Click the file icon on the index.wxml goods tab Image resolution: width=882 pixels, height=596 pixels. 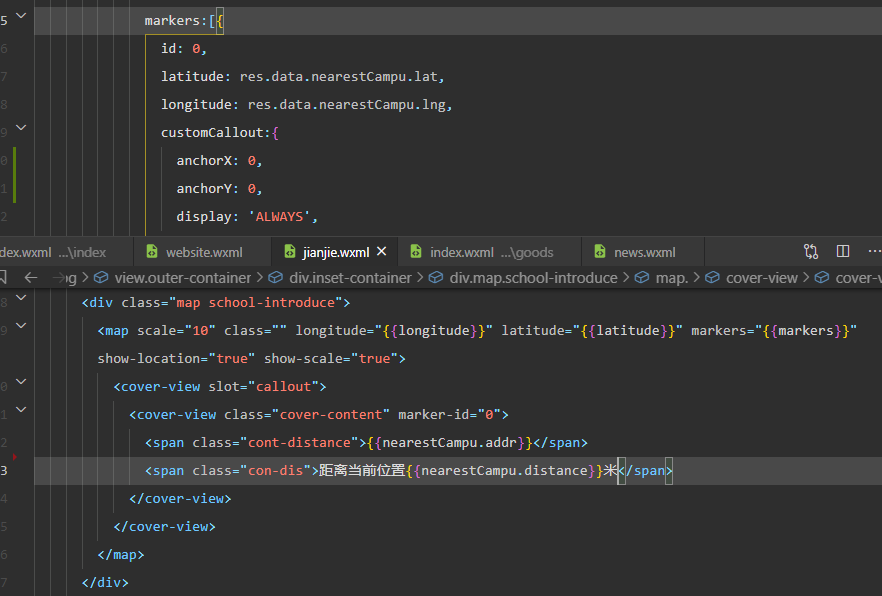416,251
